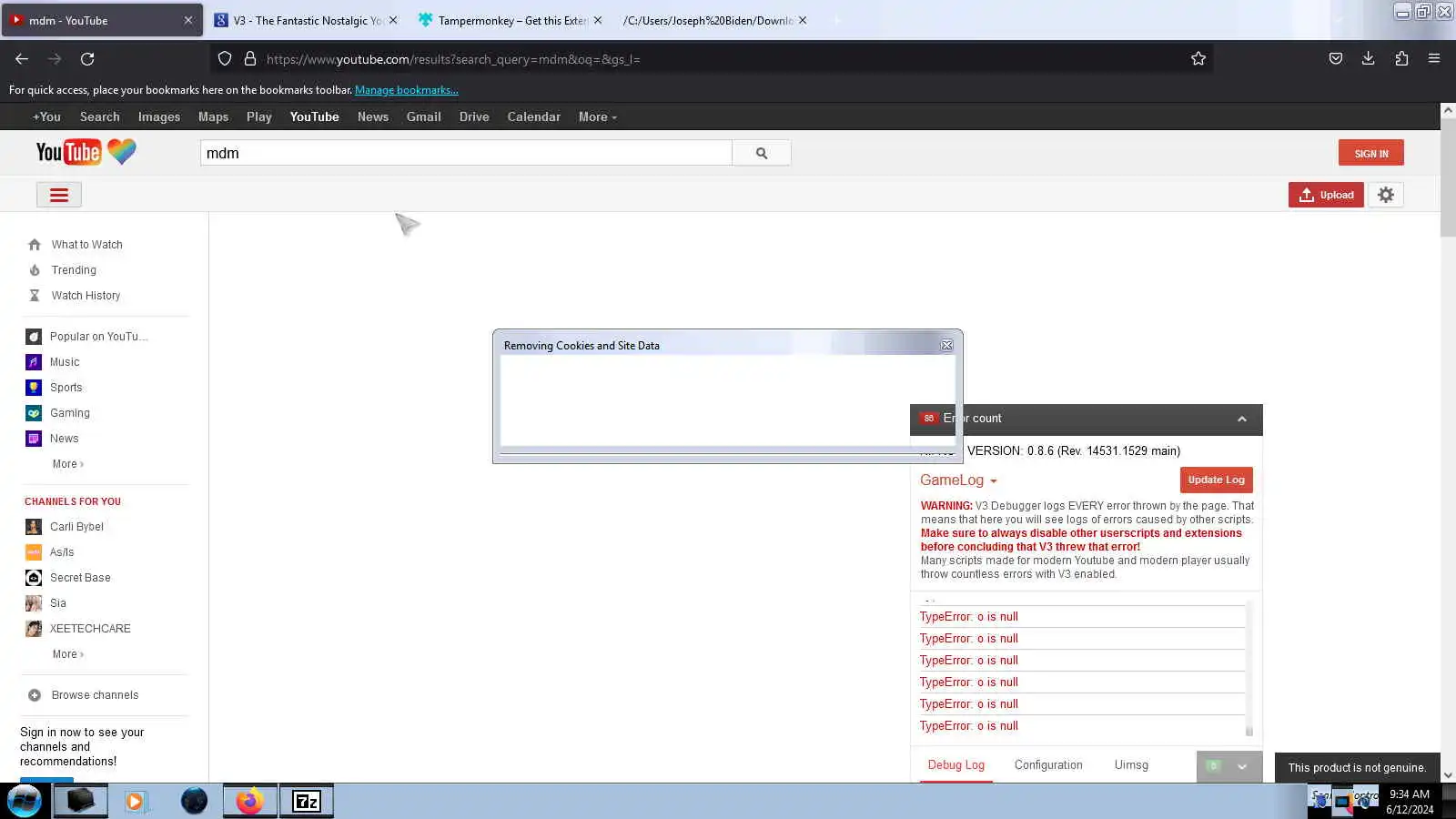Click the browser URL address bar
This screenshot has width=1456, height=819.
pos(710,59)
